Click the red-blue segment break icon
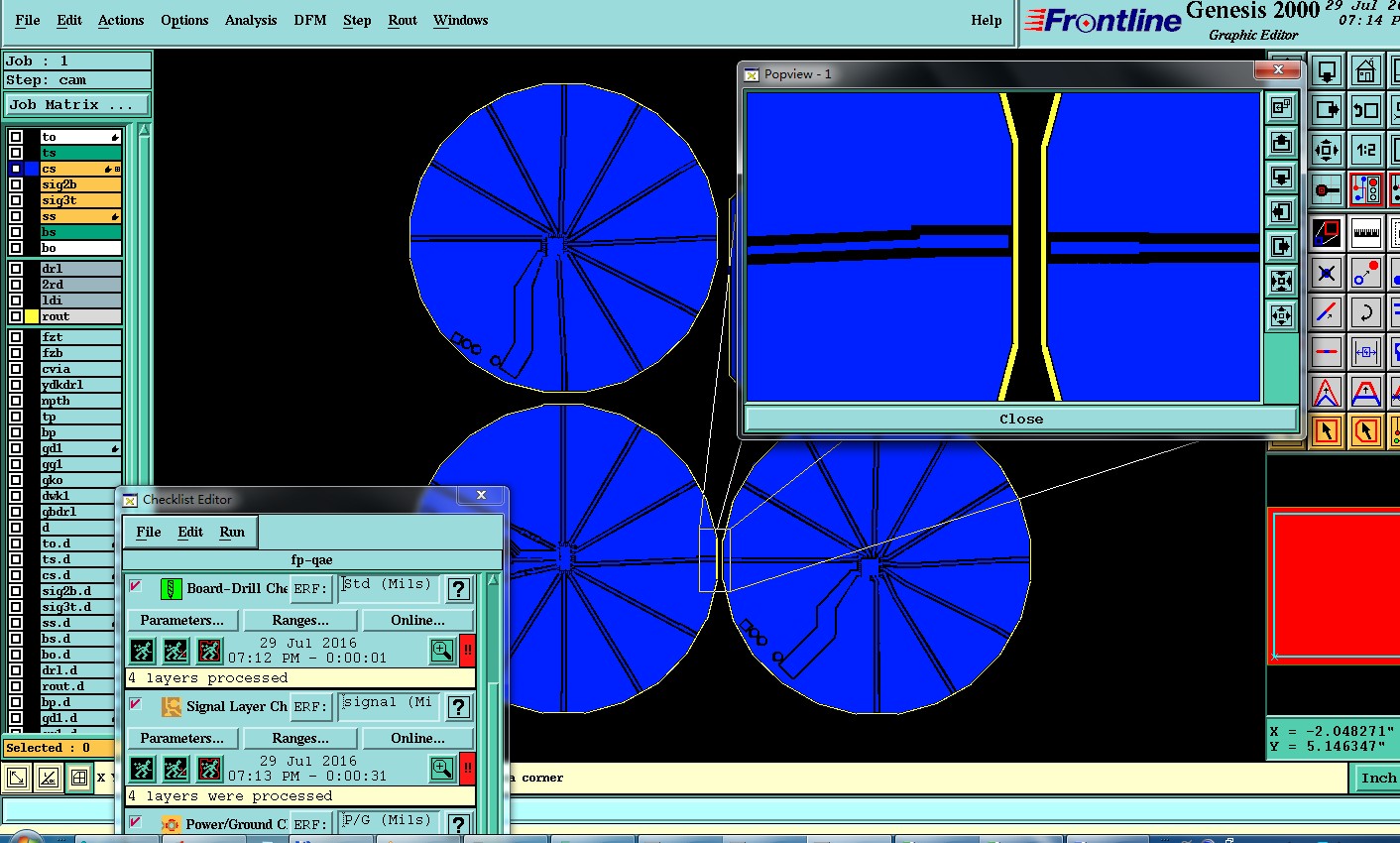The height and width of the screenshot is (843, 1400). pos(1327,352)
